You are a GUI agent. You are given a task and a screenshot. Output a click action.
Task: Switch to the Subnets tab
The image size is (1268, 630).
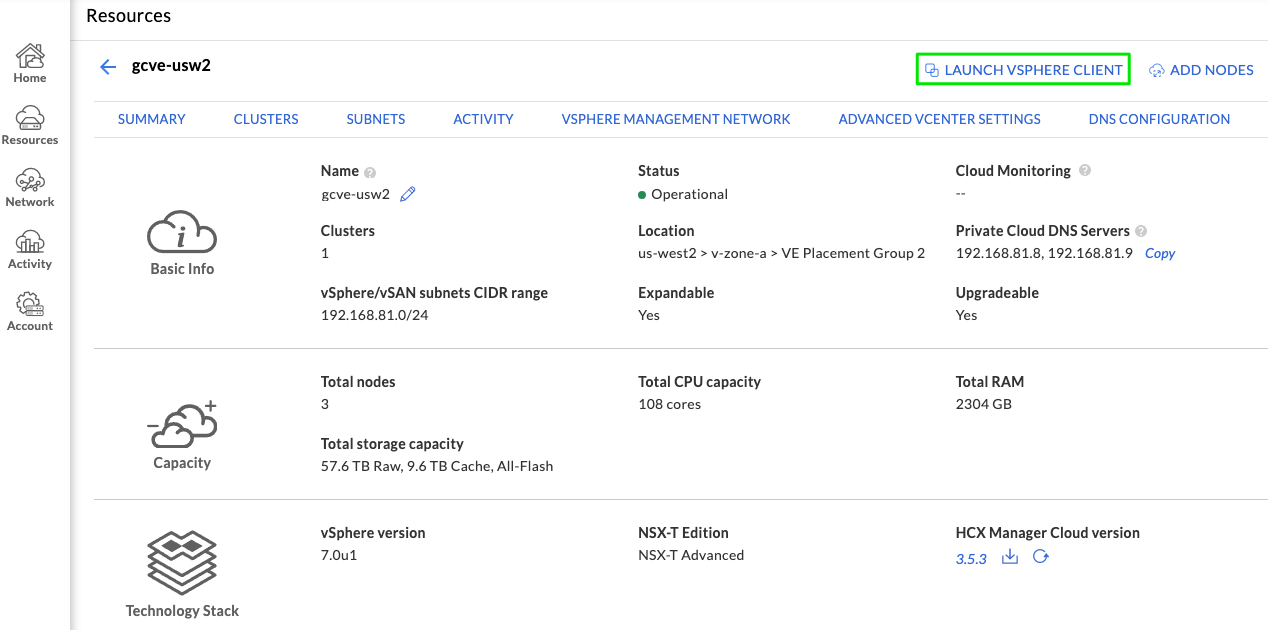pyautogui.click(x=376, y=119)
